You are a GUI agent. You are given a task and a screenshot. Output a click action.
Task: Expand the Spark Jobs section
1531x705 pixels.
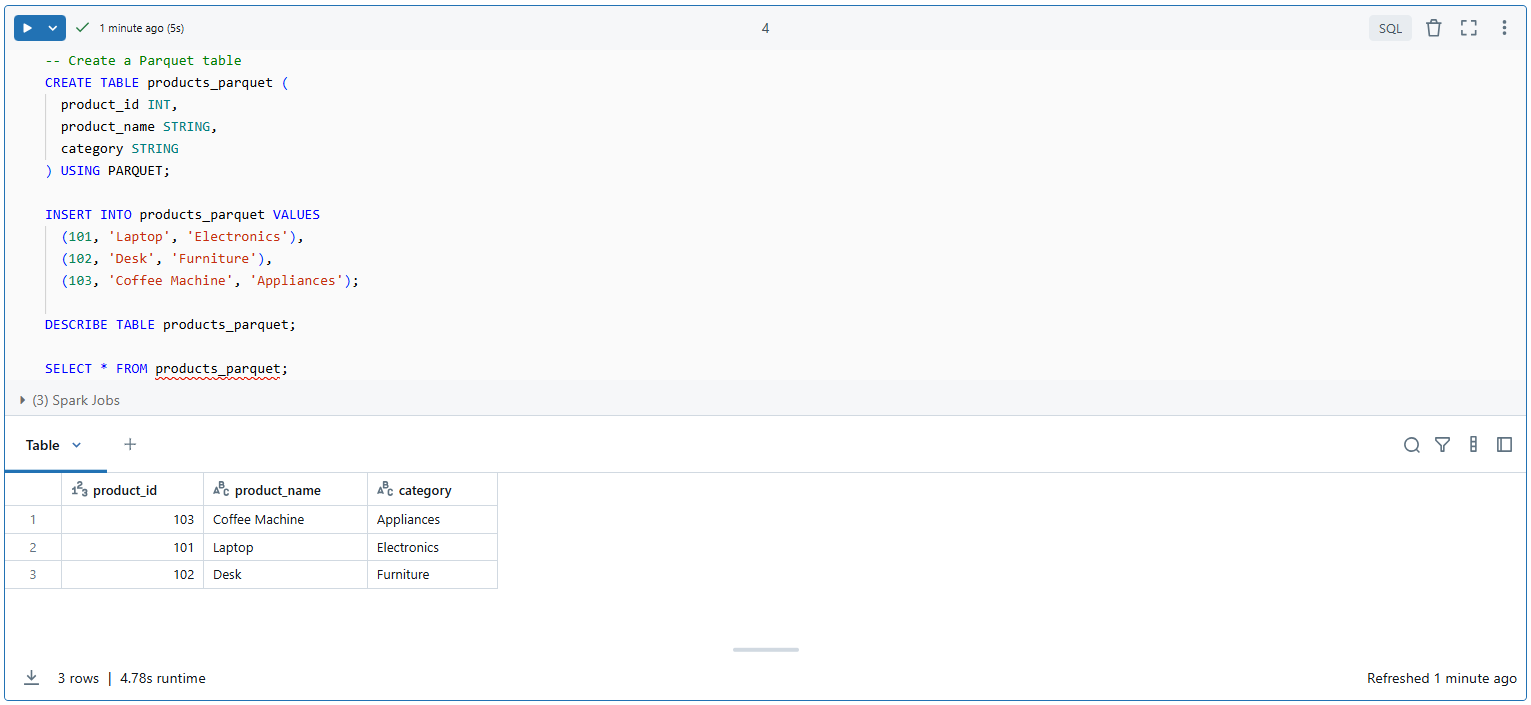coord(23,400)
